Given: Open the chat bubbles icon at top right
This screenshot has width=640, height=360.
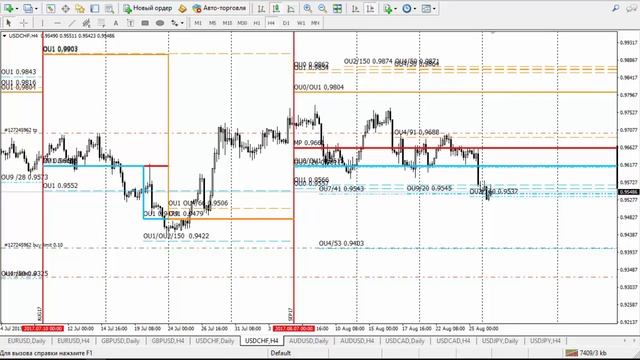Looking at the screenshot, I should 632,8.
